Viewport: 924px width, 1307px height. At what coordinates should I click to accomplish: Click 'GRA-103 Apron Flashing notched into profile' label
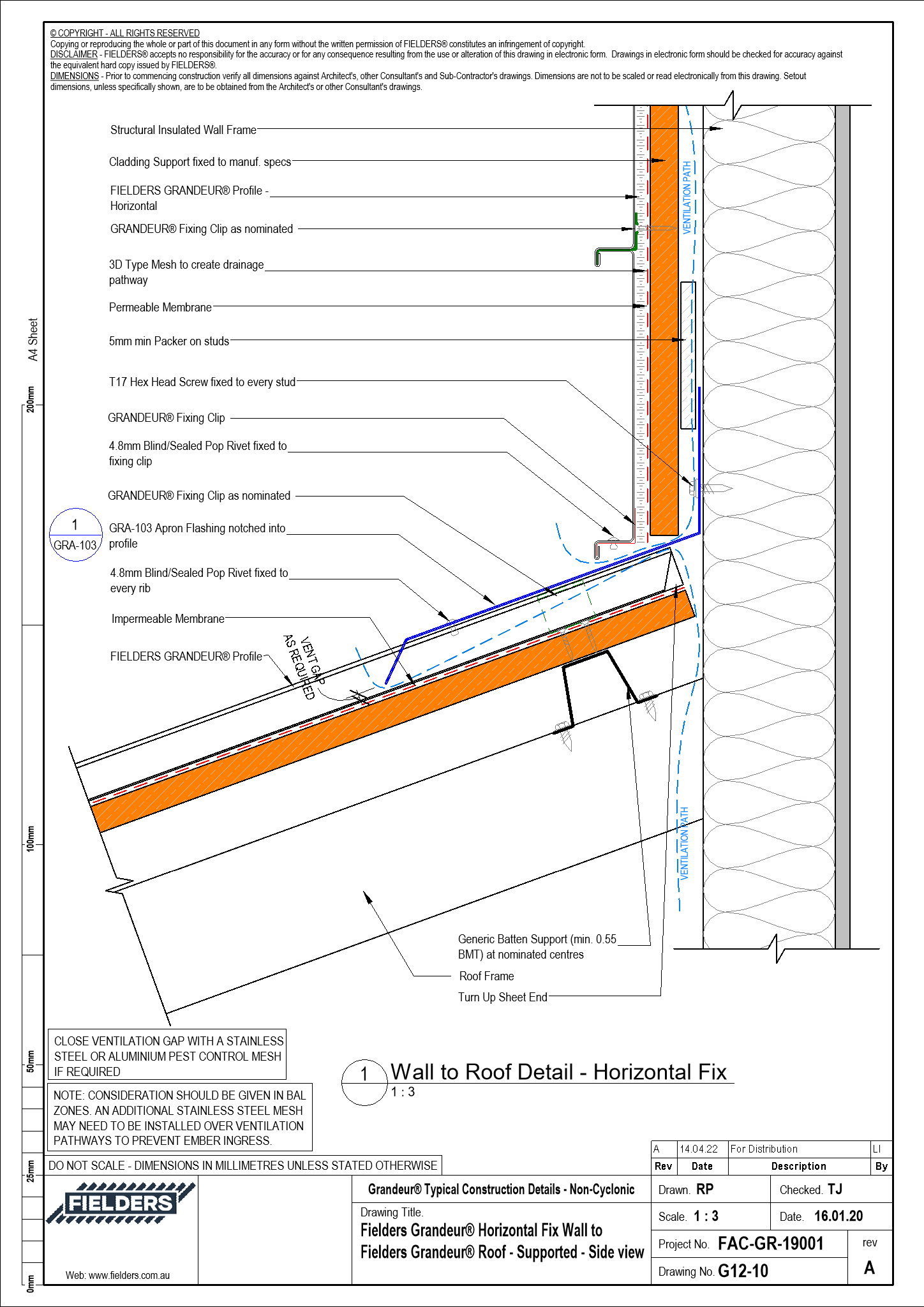(197, 535)
